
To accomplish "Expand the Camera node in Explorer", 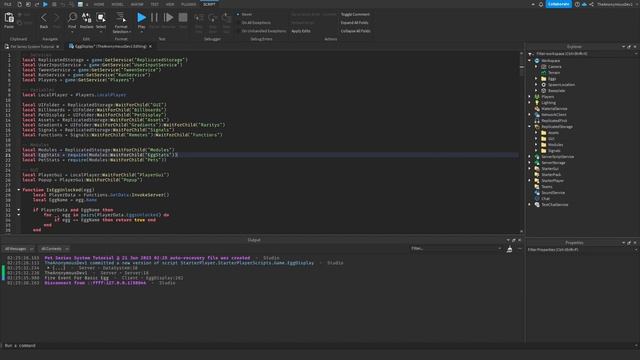I will point(536,67).
